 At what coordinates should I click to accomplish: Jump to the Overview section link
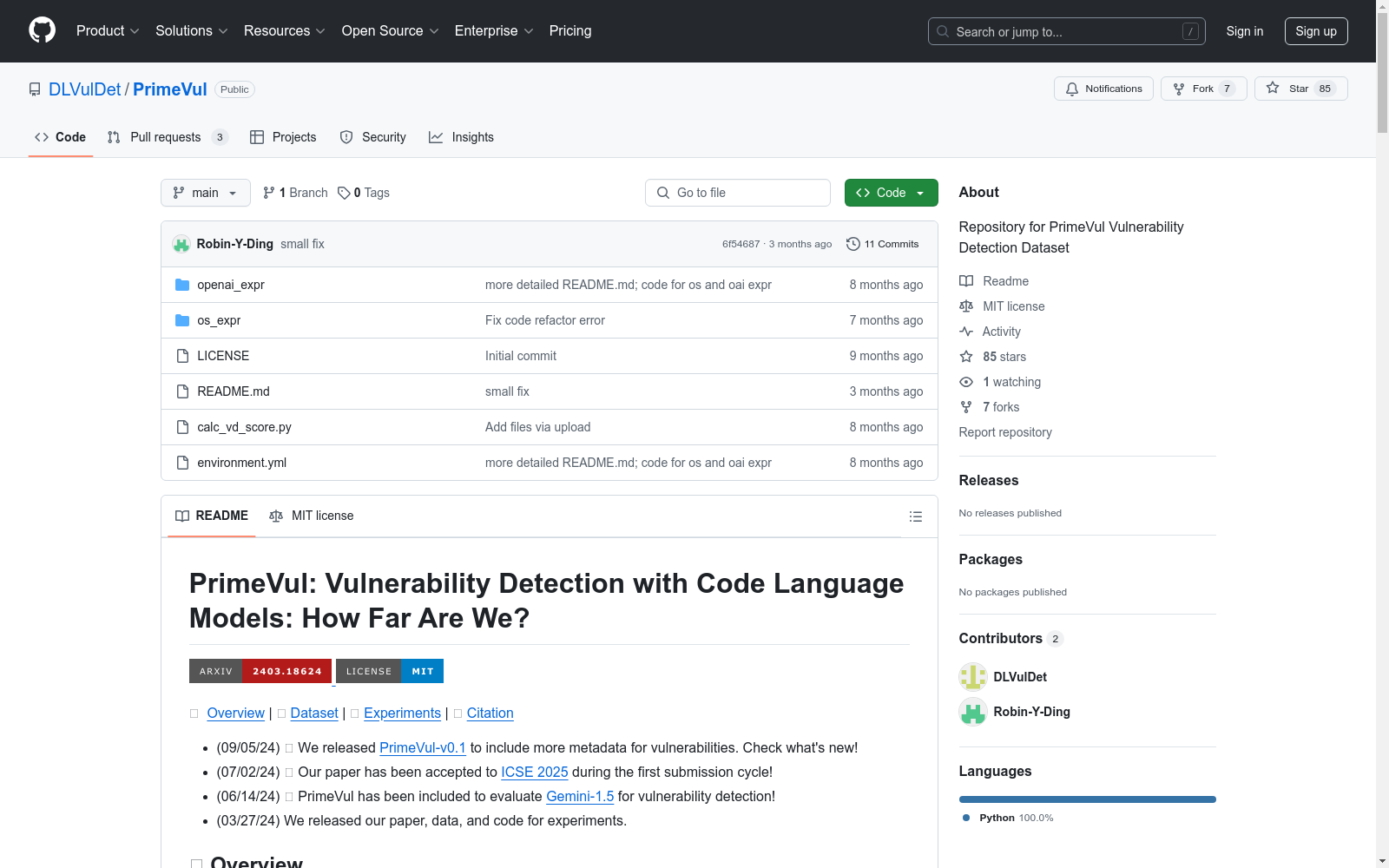click(x=236, y=713)
